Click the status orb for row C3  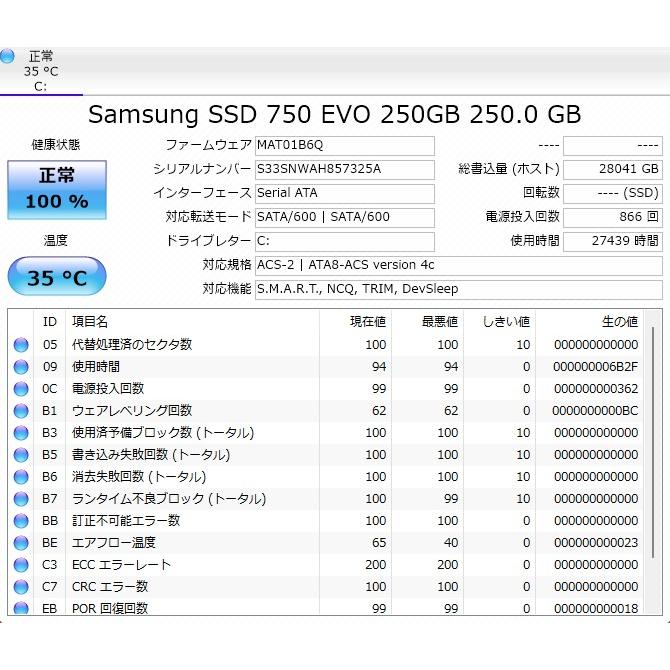click(x=21, y=565)
